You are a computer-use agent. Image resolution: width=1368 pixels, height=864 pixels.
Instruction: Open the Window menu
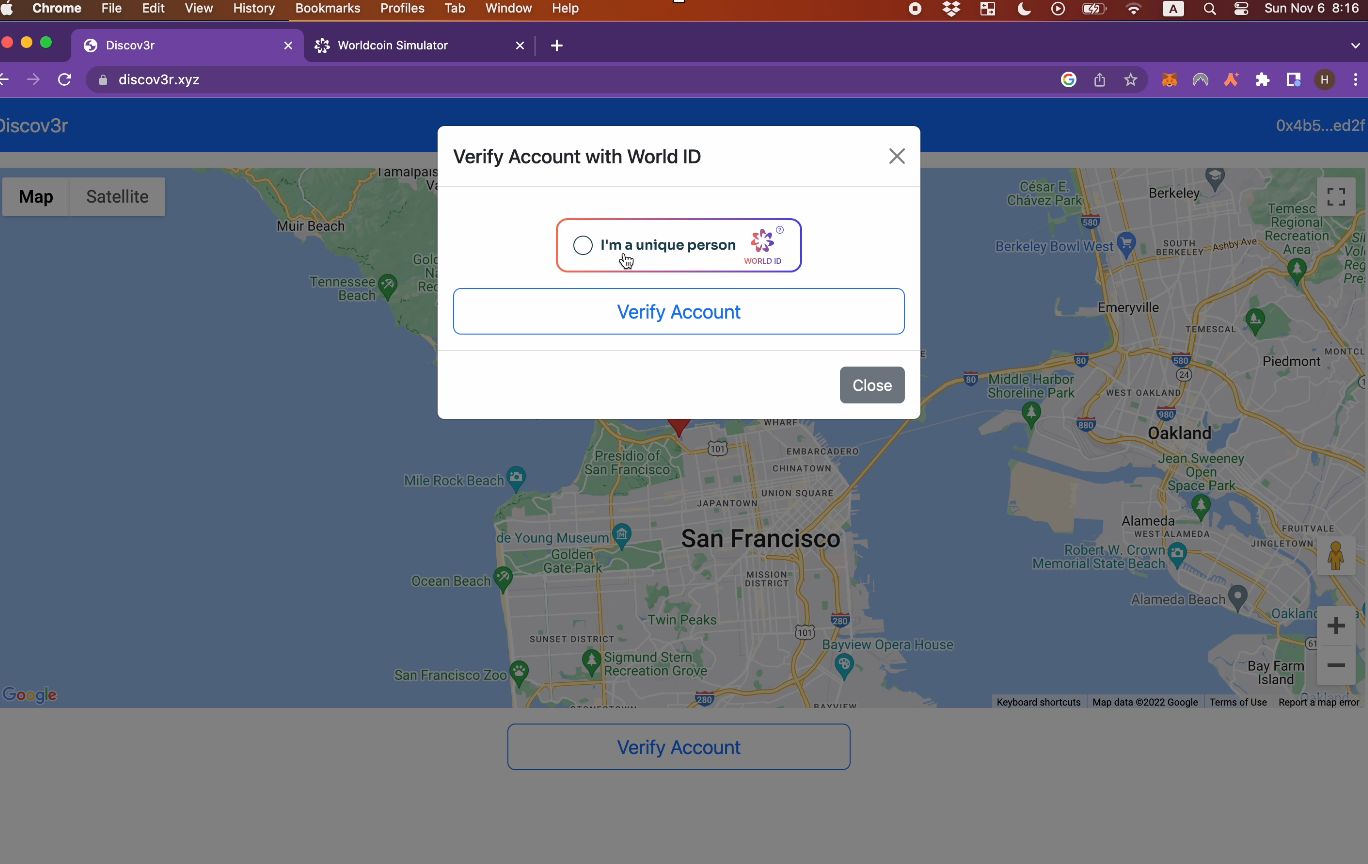509,8
